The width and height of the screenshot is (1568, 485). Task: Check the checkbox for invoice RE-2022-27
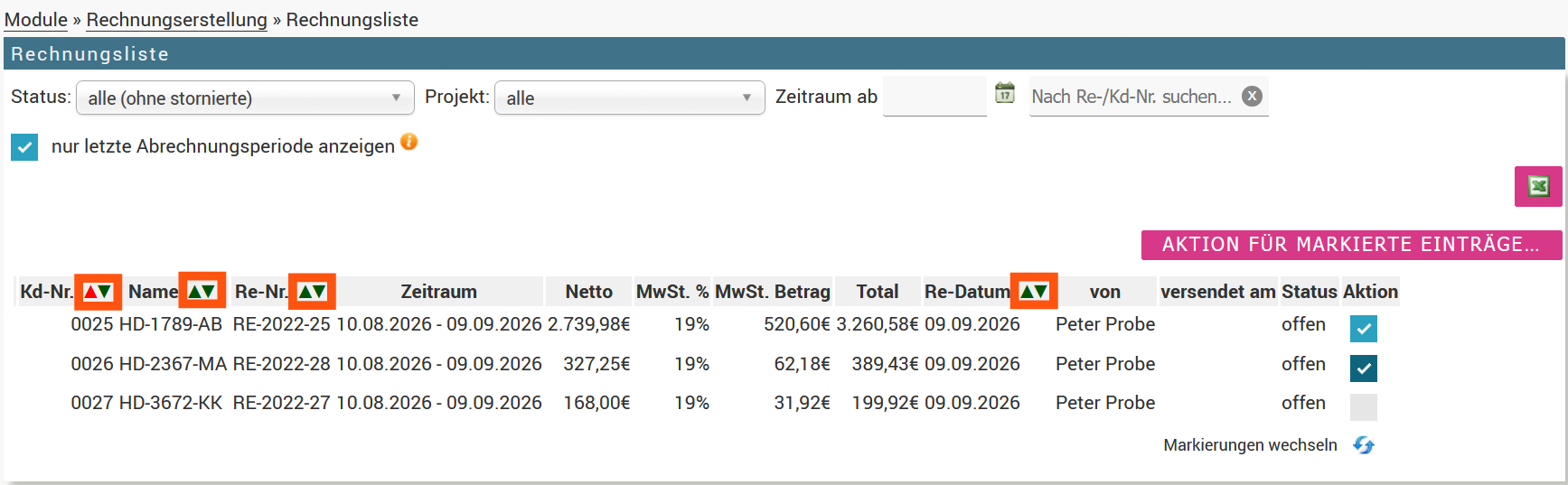[1364, 407]
